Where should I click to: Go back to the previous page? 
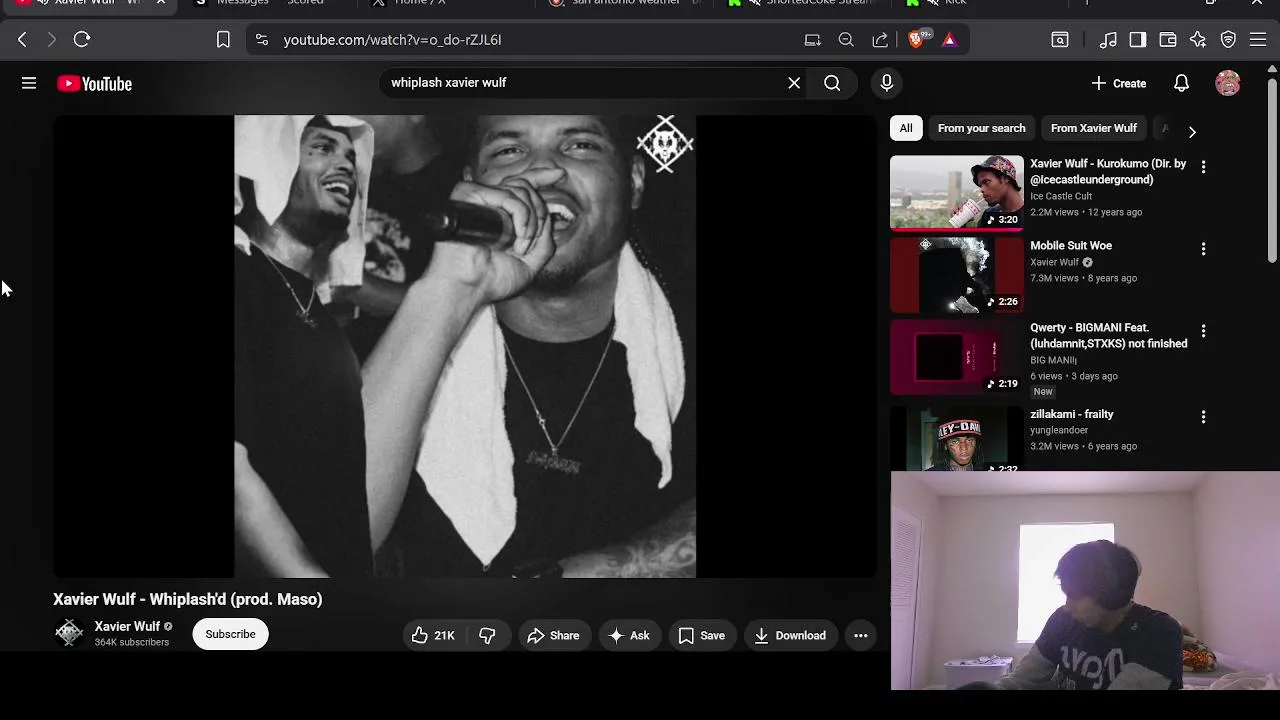pos(22,39)
